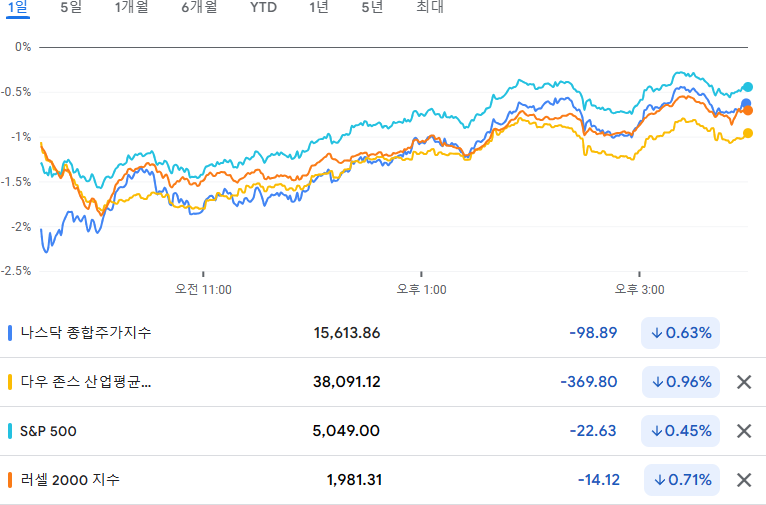The width and height of the screenshot is (766, 505).
Task: Open the 나스닥 종합주가지수 row
Action: (383, 333)
